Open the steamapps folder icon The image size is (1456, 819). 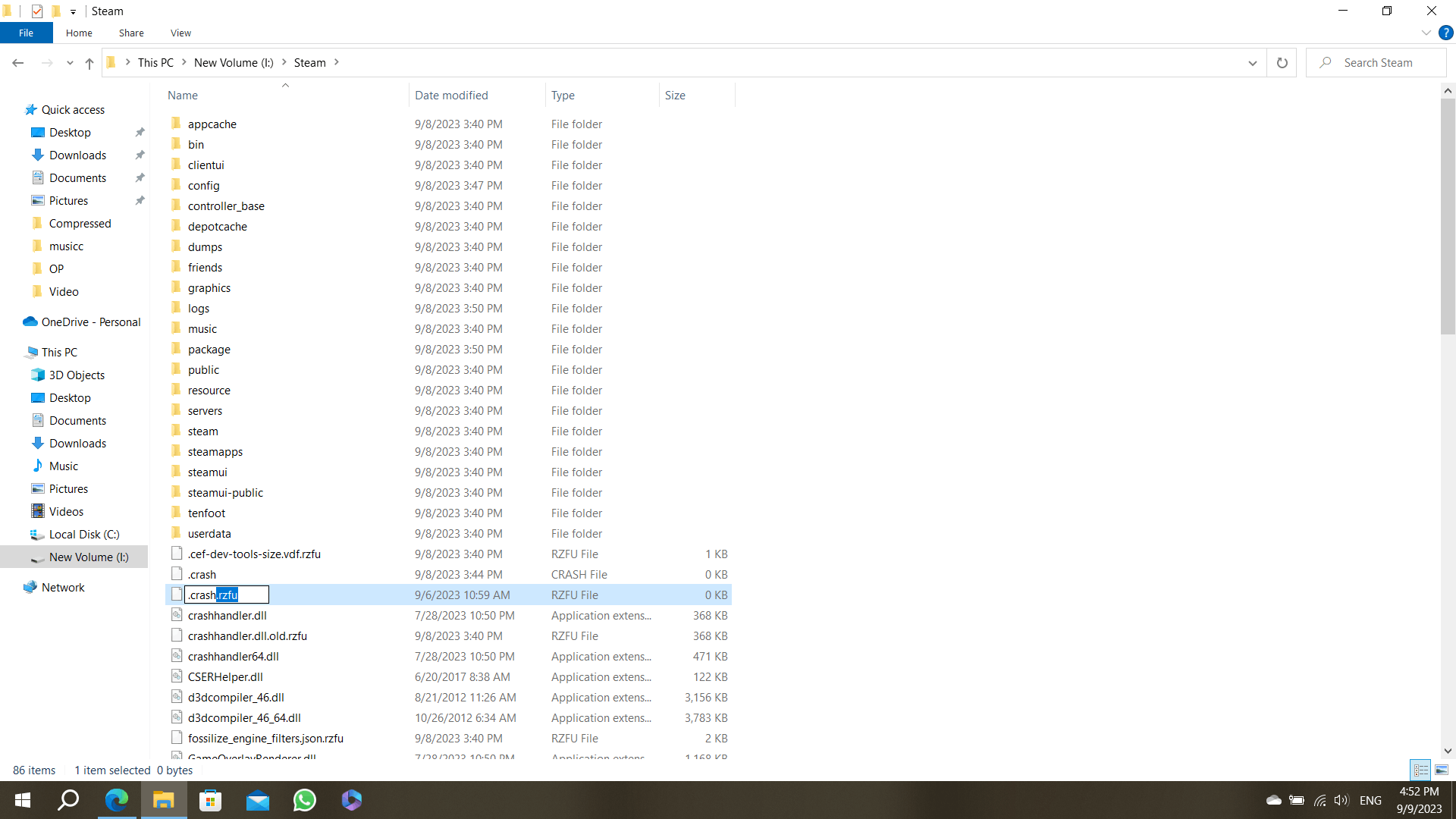(x=177, y=451)
